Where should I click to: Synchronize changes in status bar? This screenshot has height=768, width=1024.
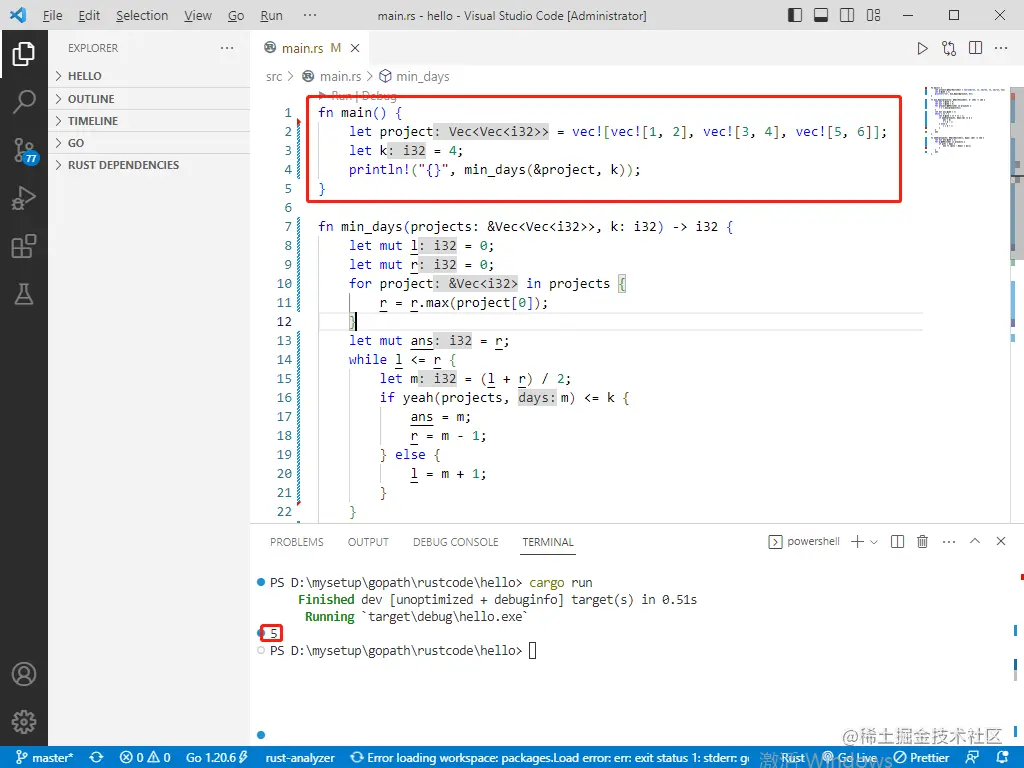[x=96, y=758]
